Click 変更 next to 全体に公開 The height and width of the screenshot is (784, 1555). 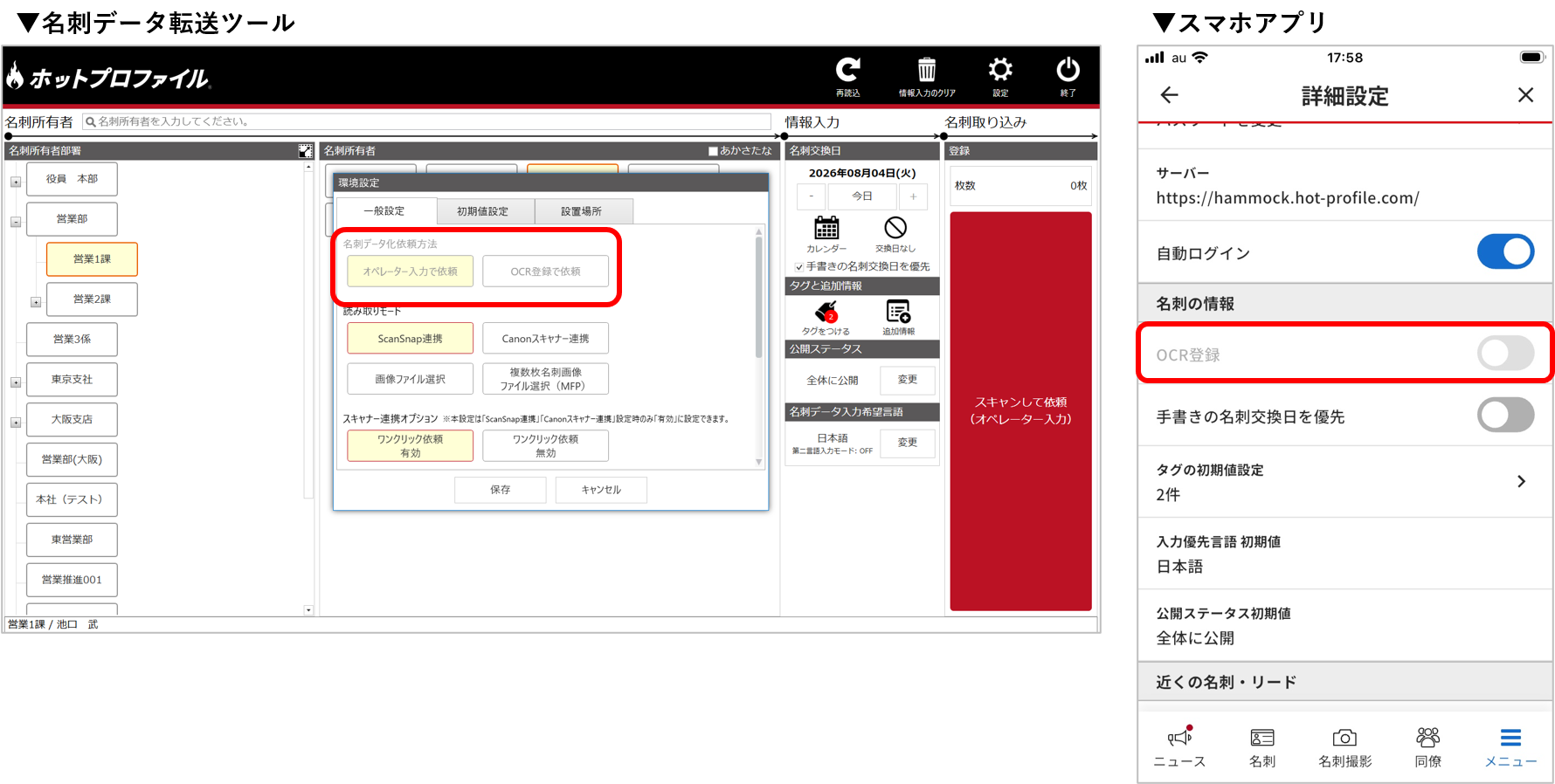pyautogui.click(x=908, y=380)
